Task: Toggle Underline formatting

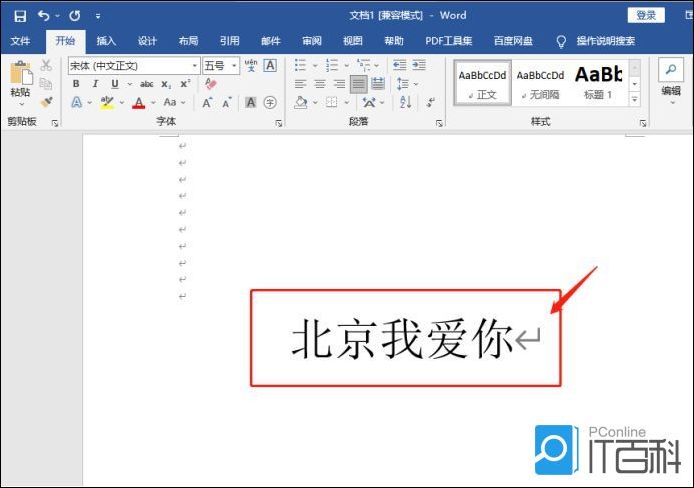Action: click(115, 84)
